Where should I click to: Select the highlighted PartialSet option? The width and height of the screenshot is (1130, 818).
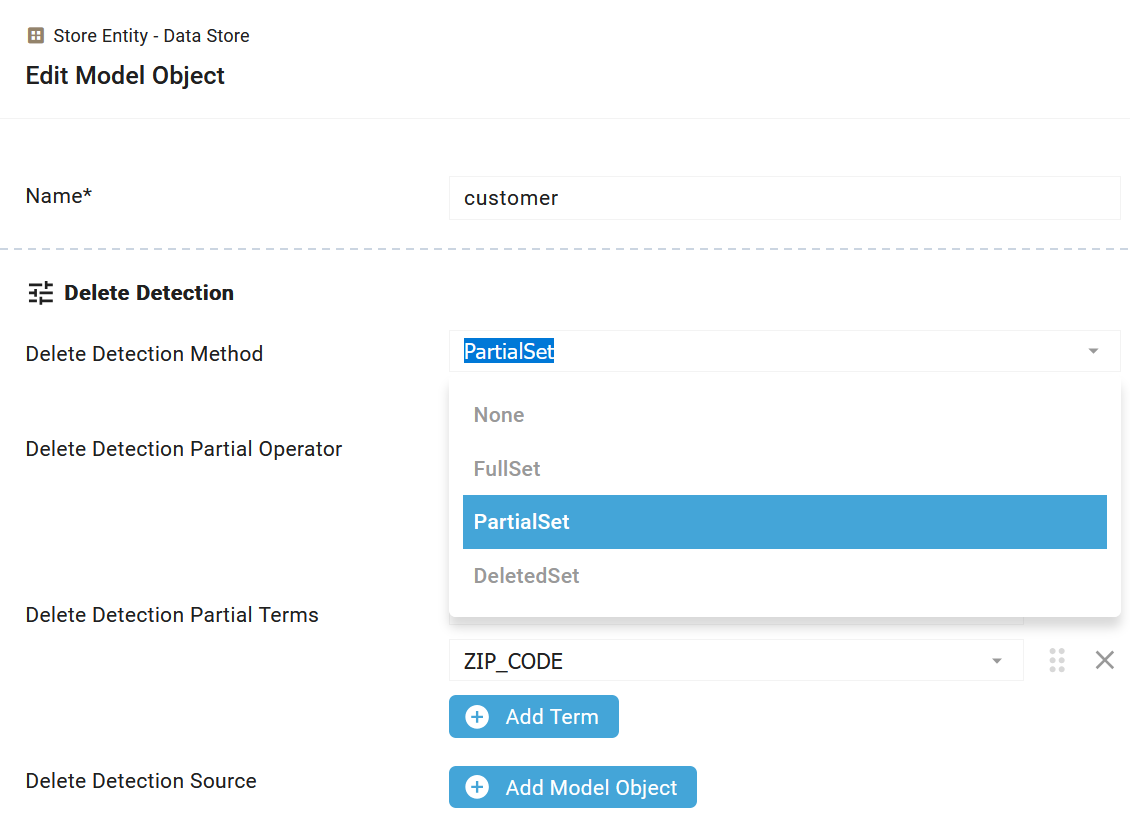(x=784, y=522)
